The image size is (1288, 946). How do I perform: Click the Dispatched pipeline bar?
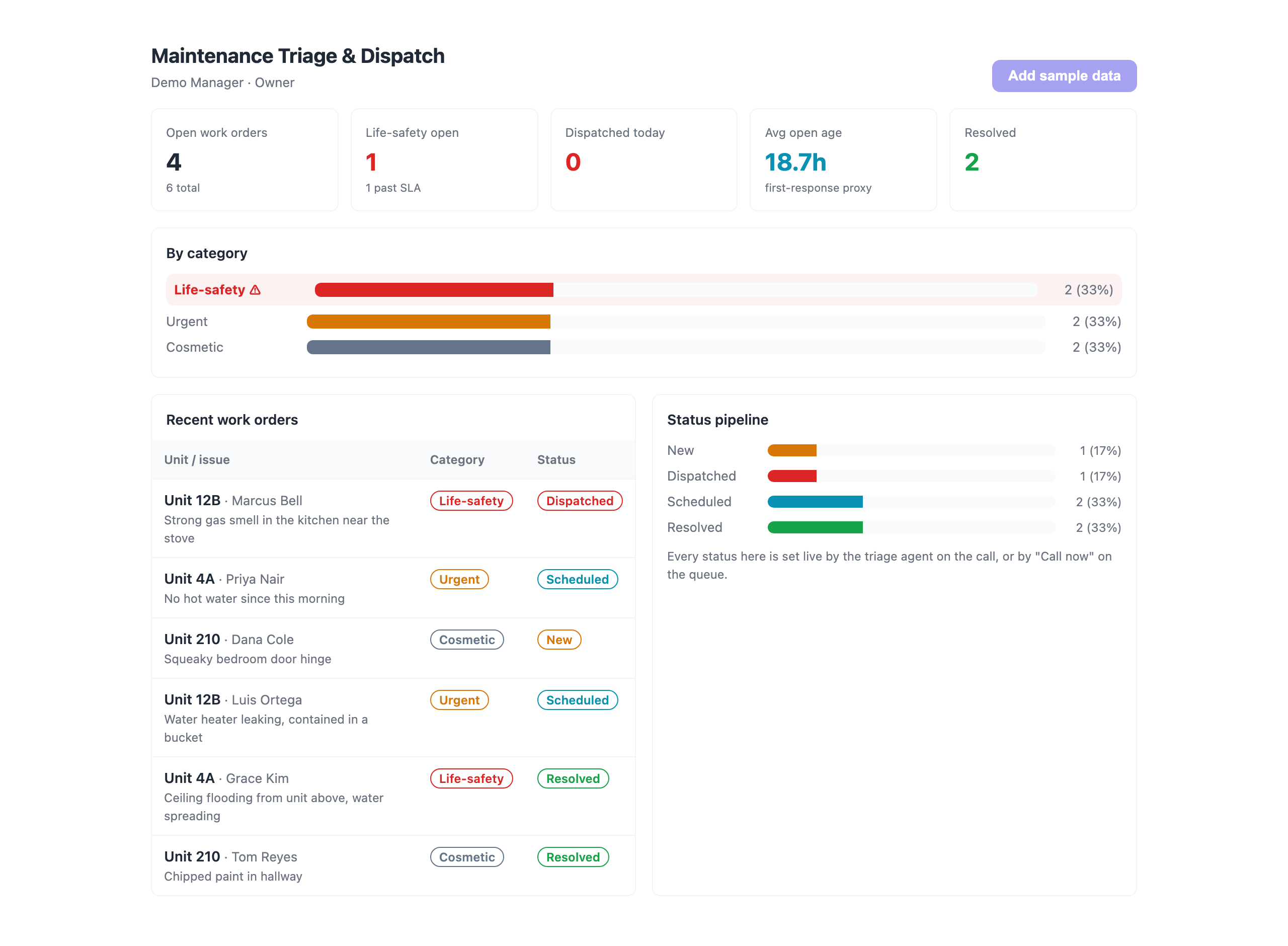point(792,476)
